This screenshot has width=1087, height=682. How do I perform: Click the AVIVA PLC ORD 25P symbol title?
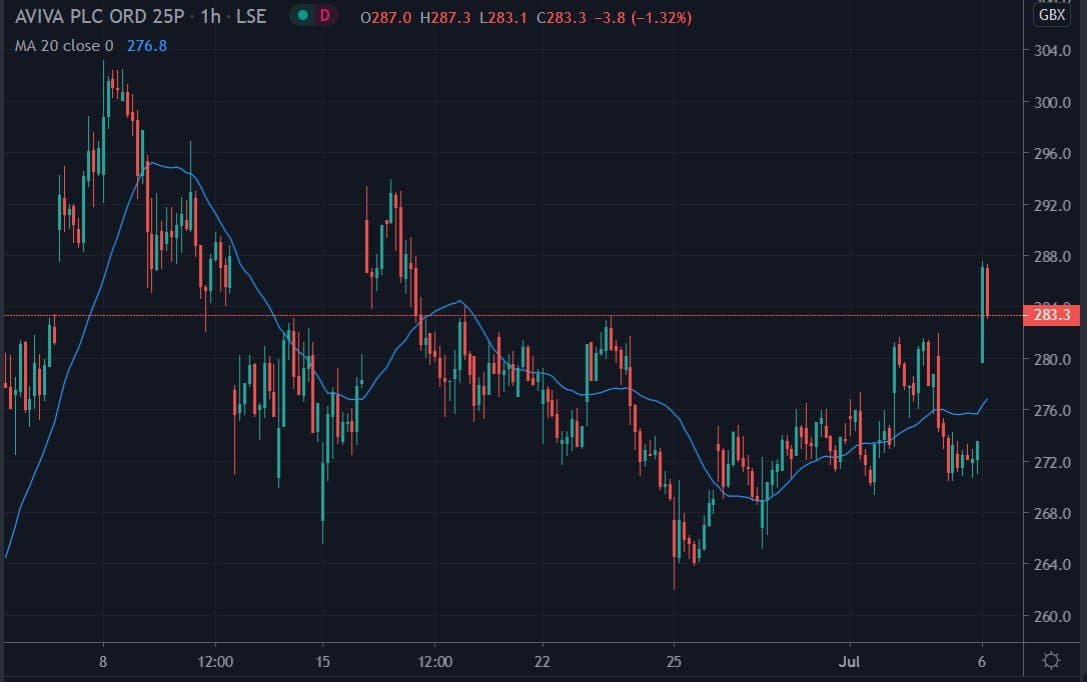96,18
